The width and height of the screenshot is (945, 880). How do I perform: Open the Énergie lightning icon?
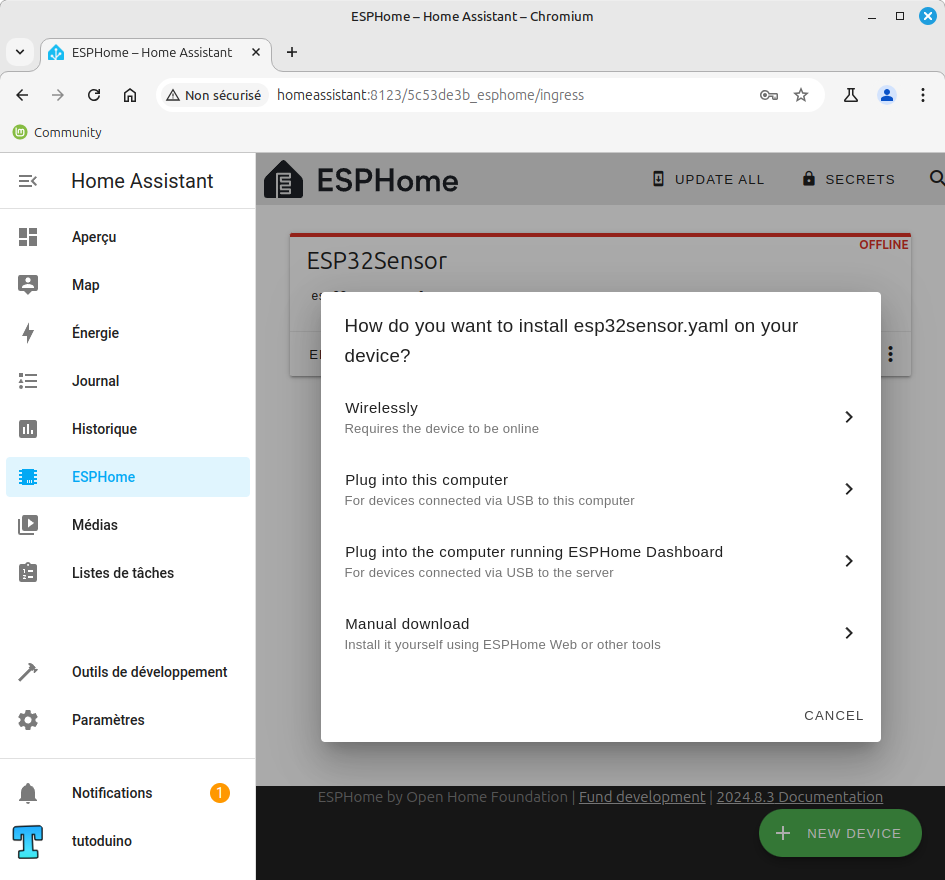(28, 333)
